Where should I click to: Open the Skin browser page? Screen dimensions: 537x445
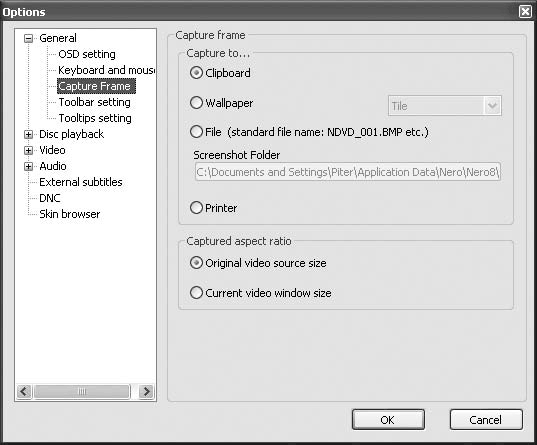pyautogui.click(x=70, y=214)
